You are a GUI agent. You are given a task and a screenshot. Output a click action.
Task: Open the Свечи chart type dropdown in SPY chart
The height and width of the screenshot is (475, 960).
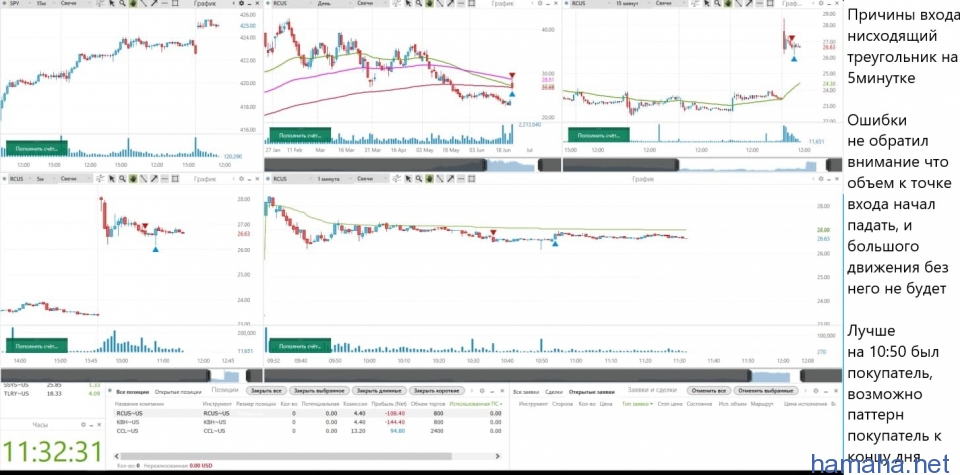tap(77, 4)
